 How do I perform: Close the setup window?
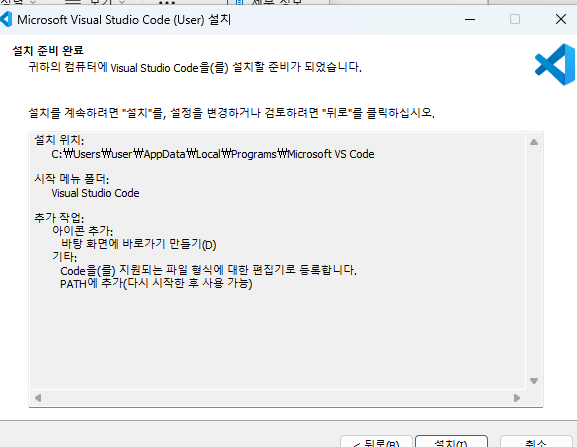tap(561, 19)
